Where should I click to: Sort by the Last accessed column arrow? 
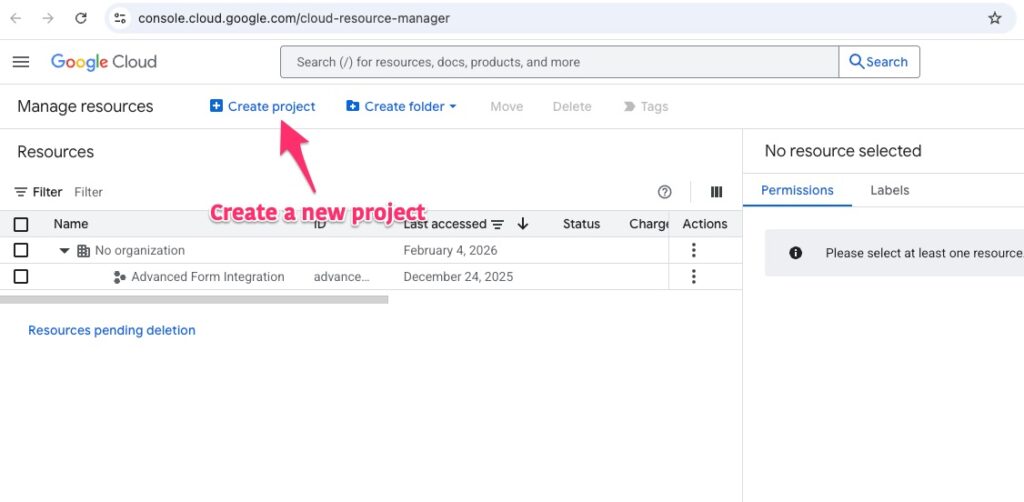click(x=523, y=224)
